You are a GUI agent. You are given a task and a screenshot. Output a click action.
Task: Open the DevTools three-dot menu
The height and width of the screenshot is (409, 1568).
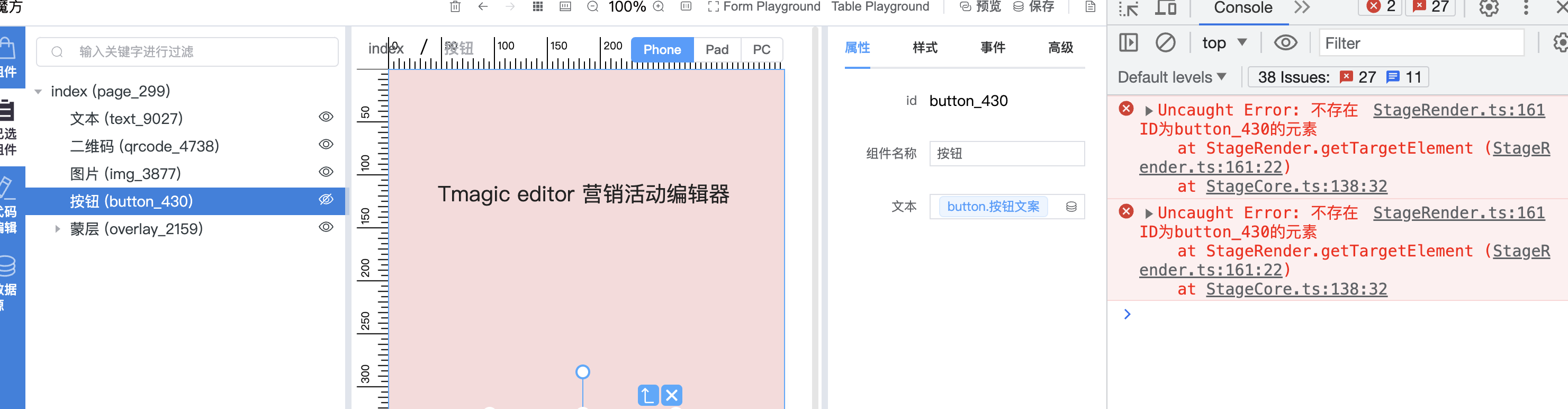(x=1526, y=8)
